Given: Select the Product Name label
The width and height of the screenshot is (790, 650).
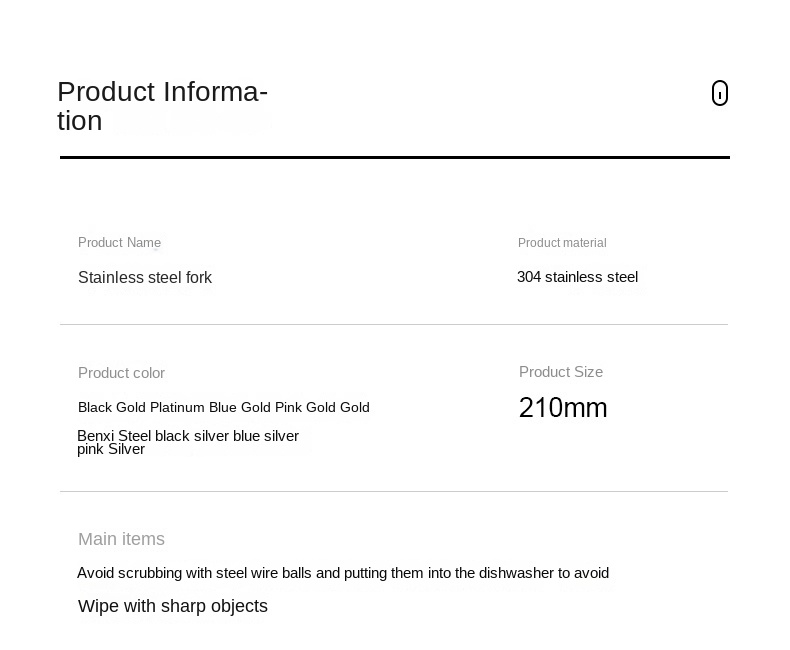Looking at the screenshot, I should click(x=119, y=242).
